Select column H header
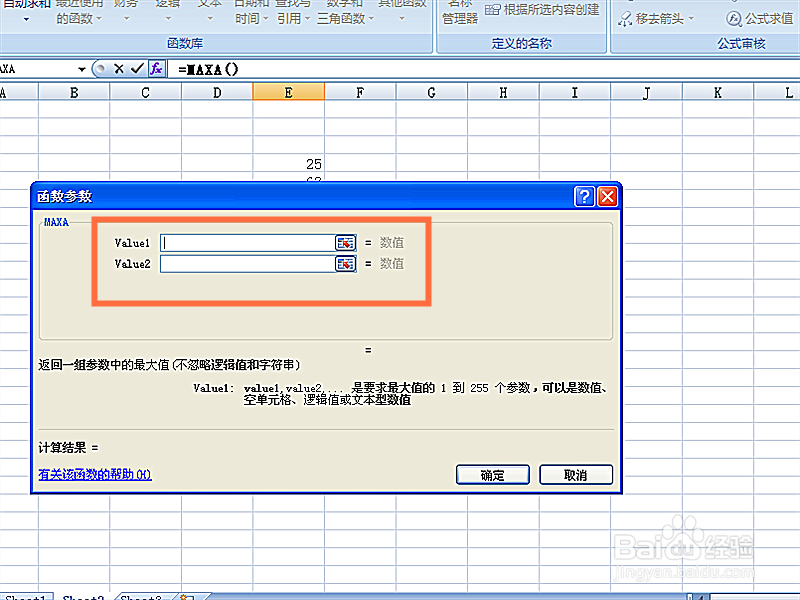The width and height of the screenshot is (800, 600). point(503,92)
